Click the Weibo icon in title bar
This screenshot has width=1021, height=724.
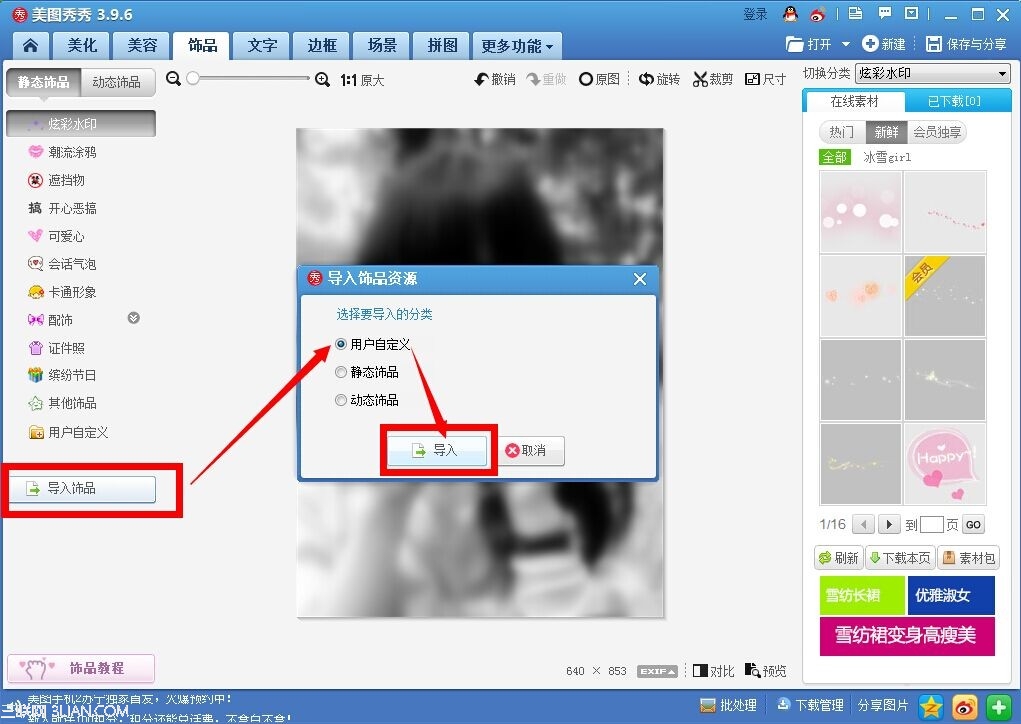pyautogui.click(x=818, y=14)
